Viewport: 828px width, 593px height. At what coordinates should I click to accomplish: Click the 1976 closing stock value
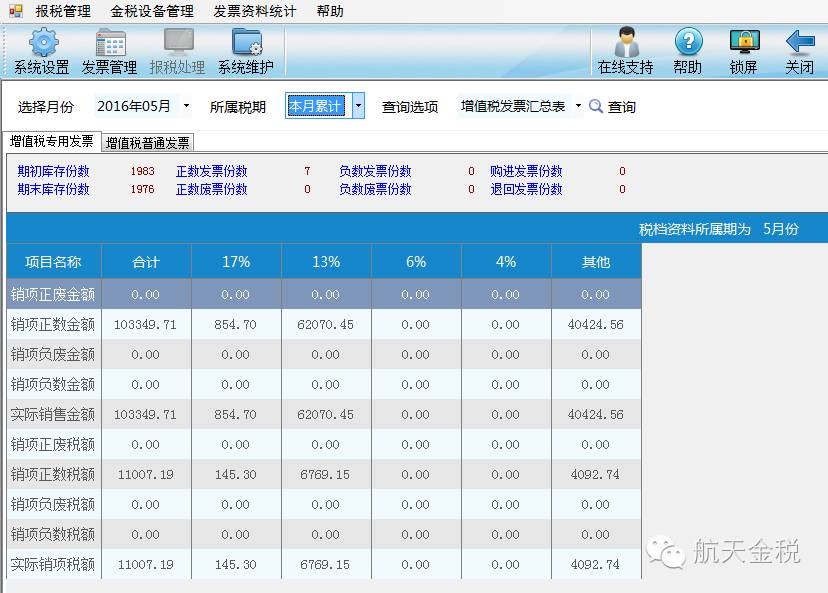tap(143, 189)
